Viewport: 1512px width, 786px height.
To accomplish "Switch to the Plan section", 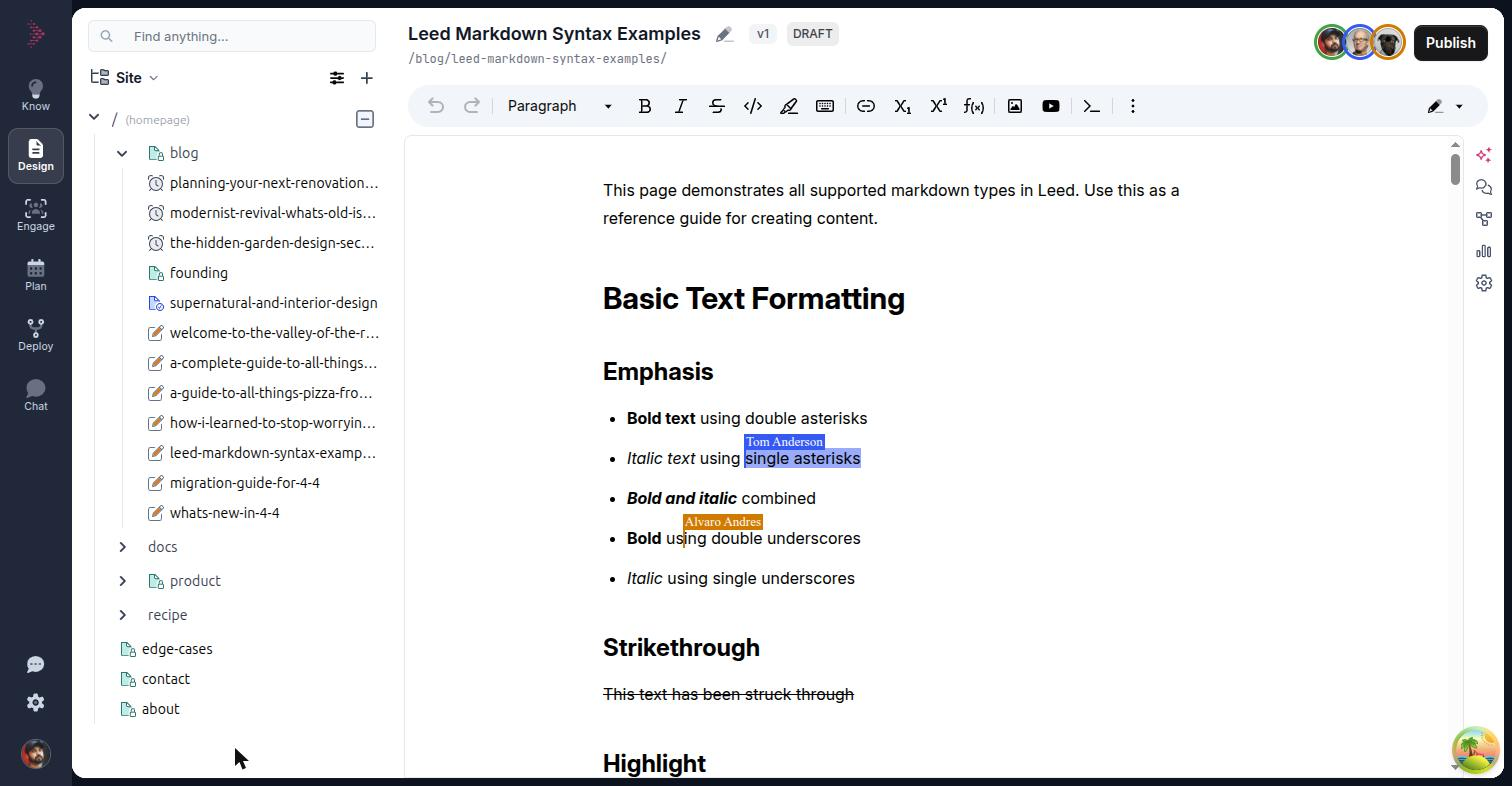I will point(36,275).
